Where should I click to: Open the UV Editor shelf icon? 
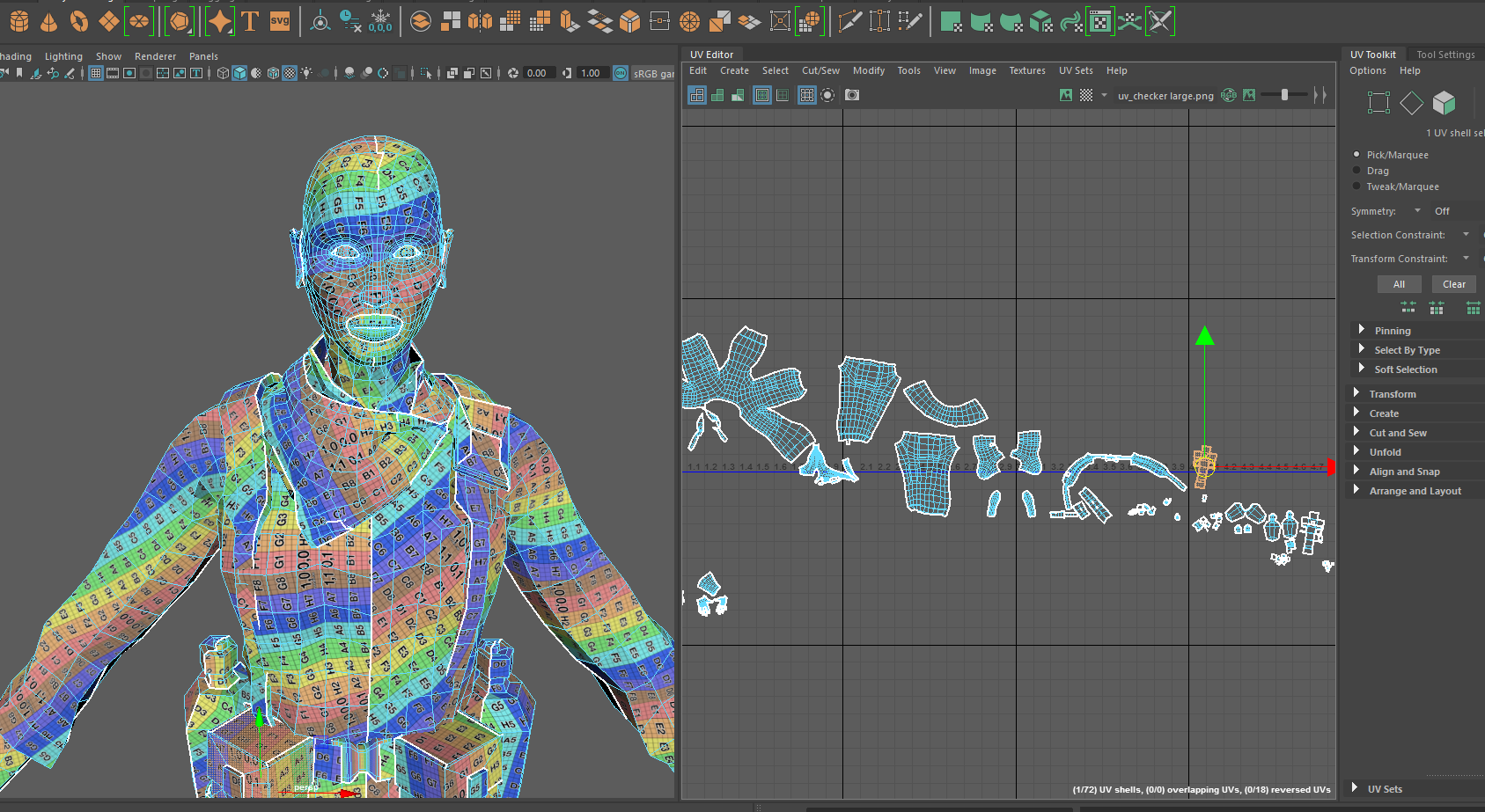pos(1100,21)
